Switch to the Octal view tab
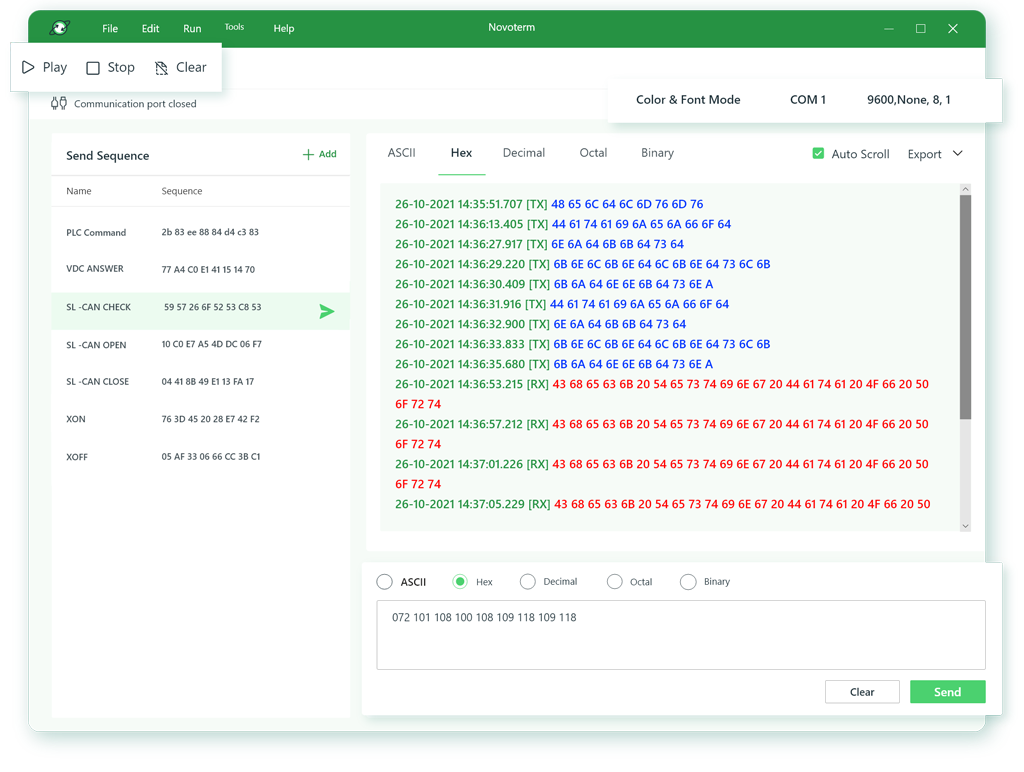 point(593,153)
